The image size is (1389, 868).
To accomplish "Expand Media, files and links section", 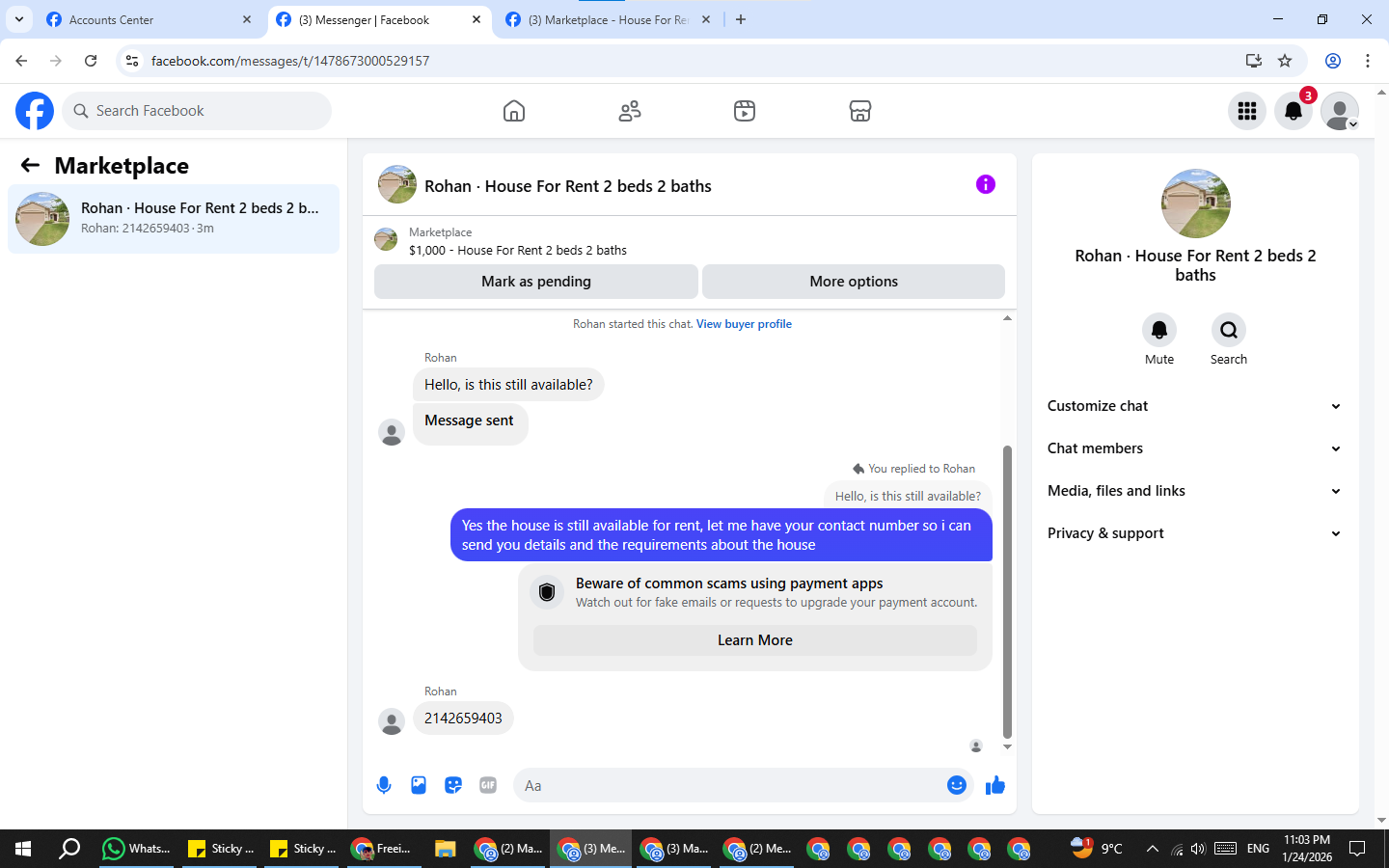I will [1195, 491].
